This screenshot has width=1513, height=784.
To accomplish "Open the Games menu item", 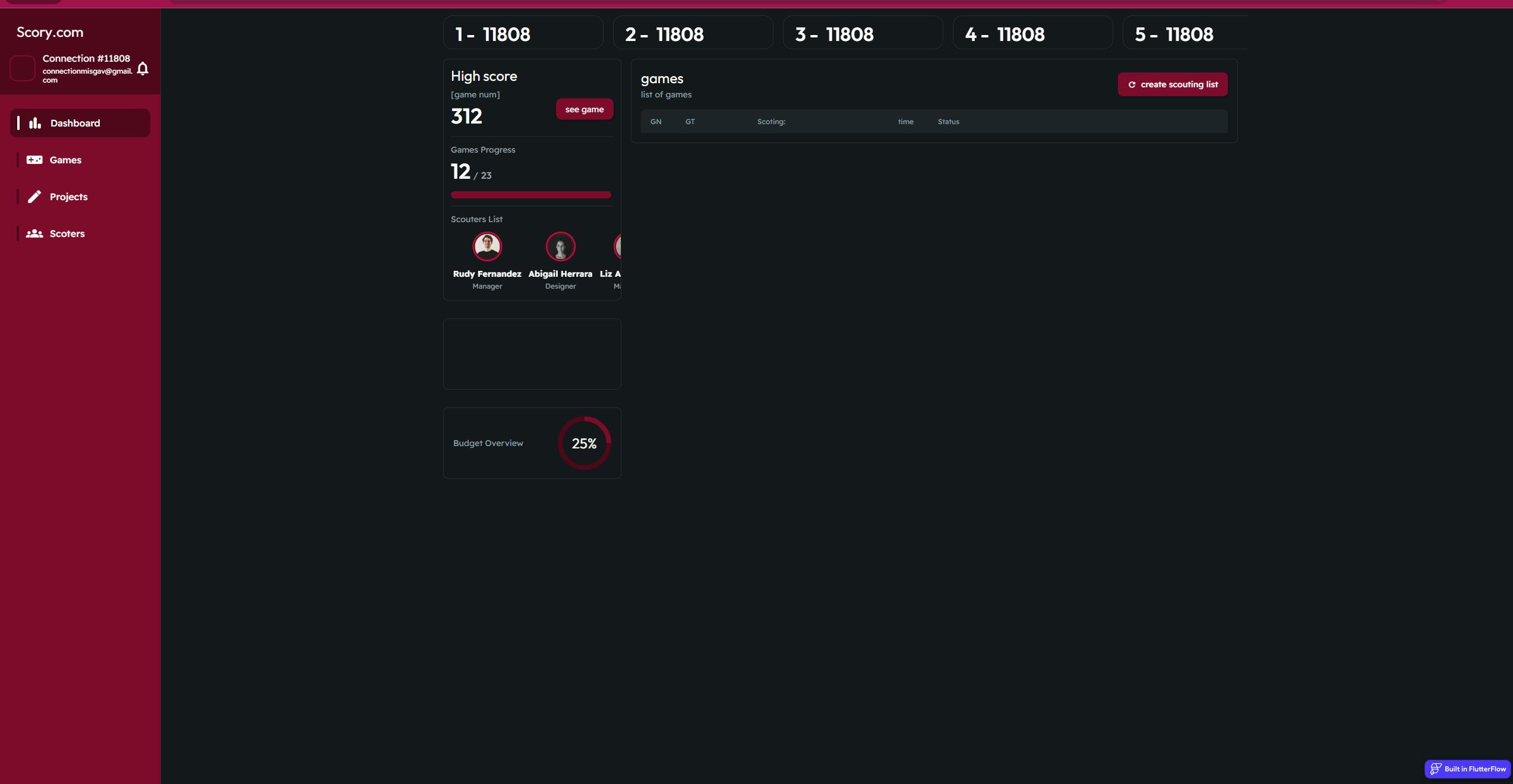I will pyautogui.click(x=65, y=160).
